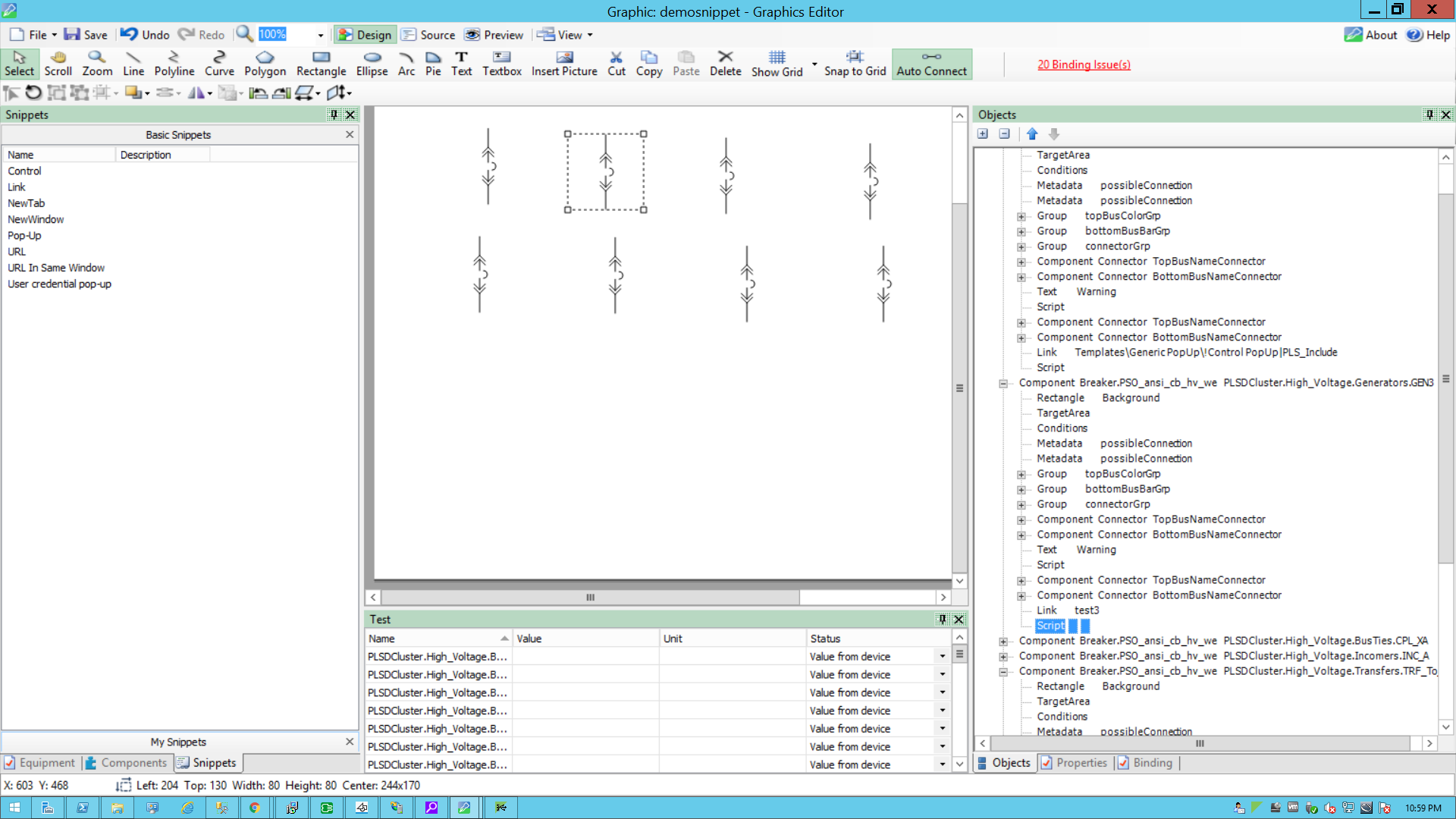Image resolution: width=1456 pixels, height=819 pixels.
Task: Select the selected breaker symbol on canvas
Action: click(x=605, y=172)
